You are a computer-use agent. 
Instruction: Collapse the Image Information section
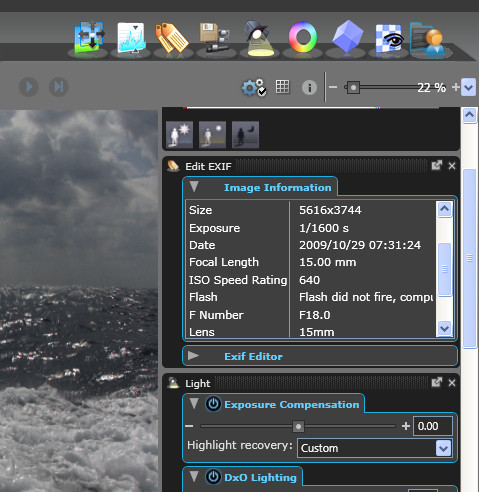(194, 186)
